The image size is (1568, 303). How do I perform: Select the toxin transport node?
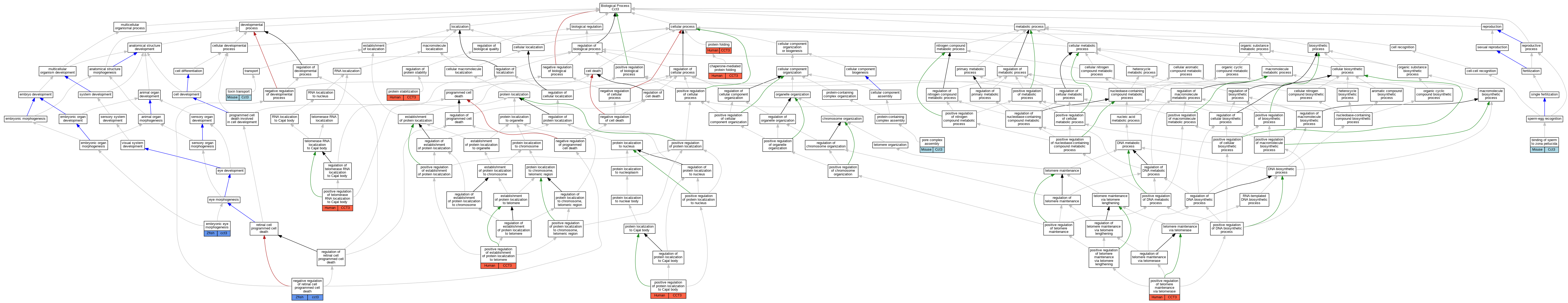239,92
